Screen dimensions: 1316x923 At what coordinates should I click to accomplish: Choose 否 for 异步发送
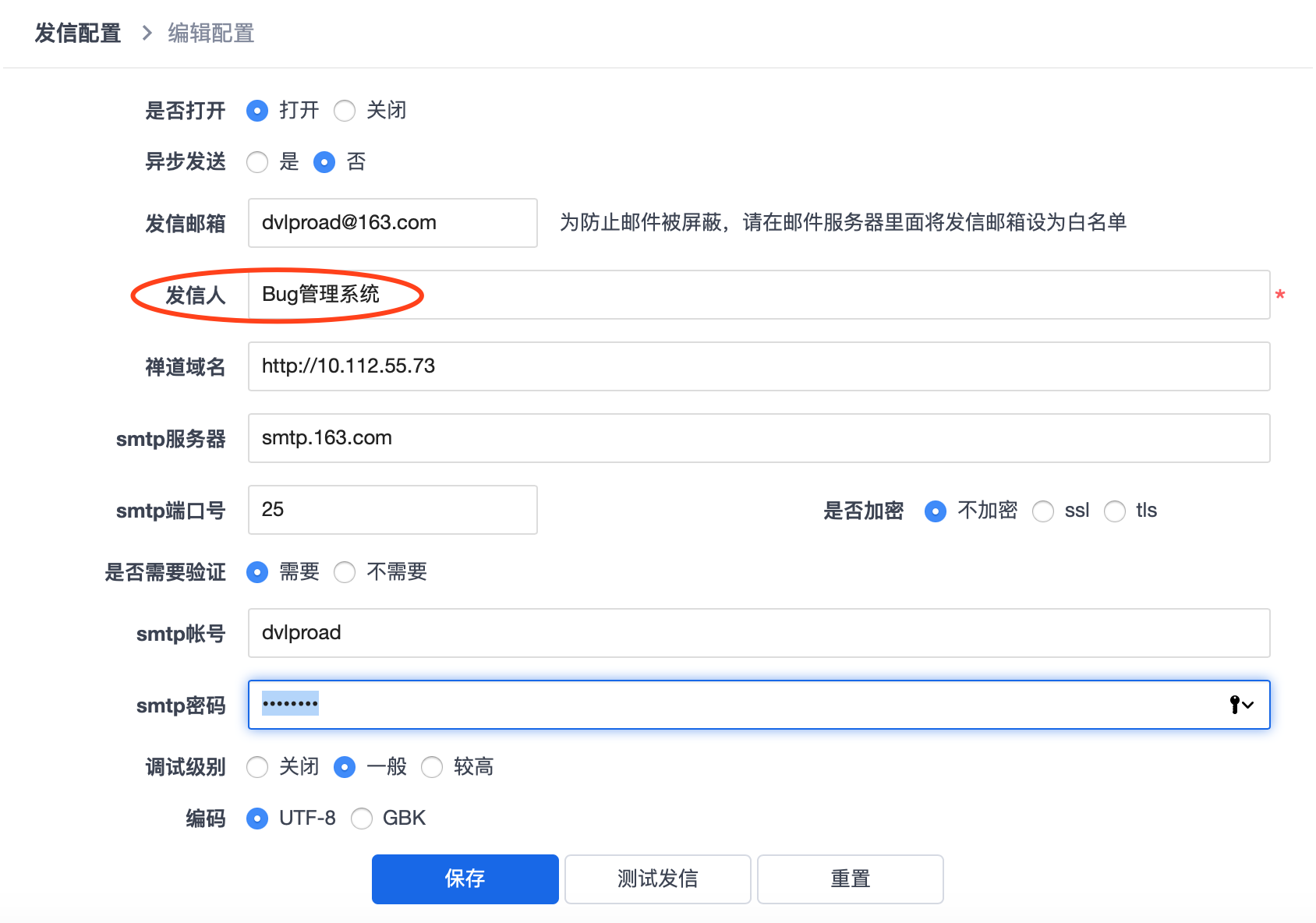324,162
